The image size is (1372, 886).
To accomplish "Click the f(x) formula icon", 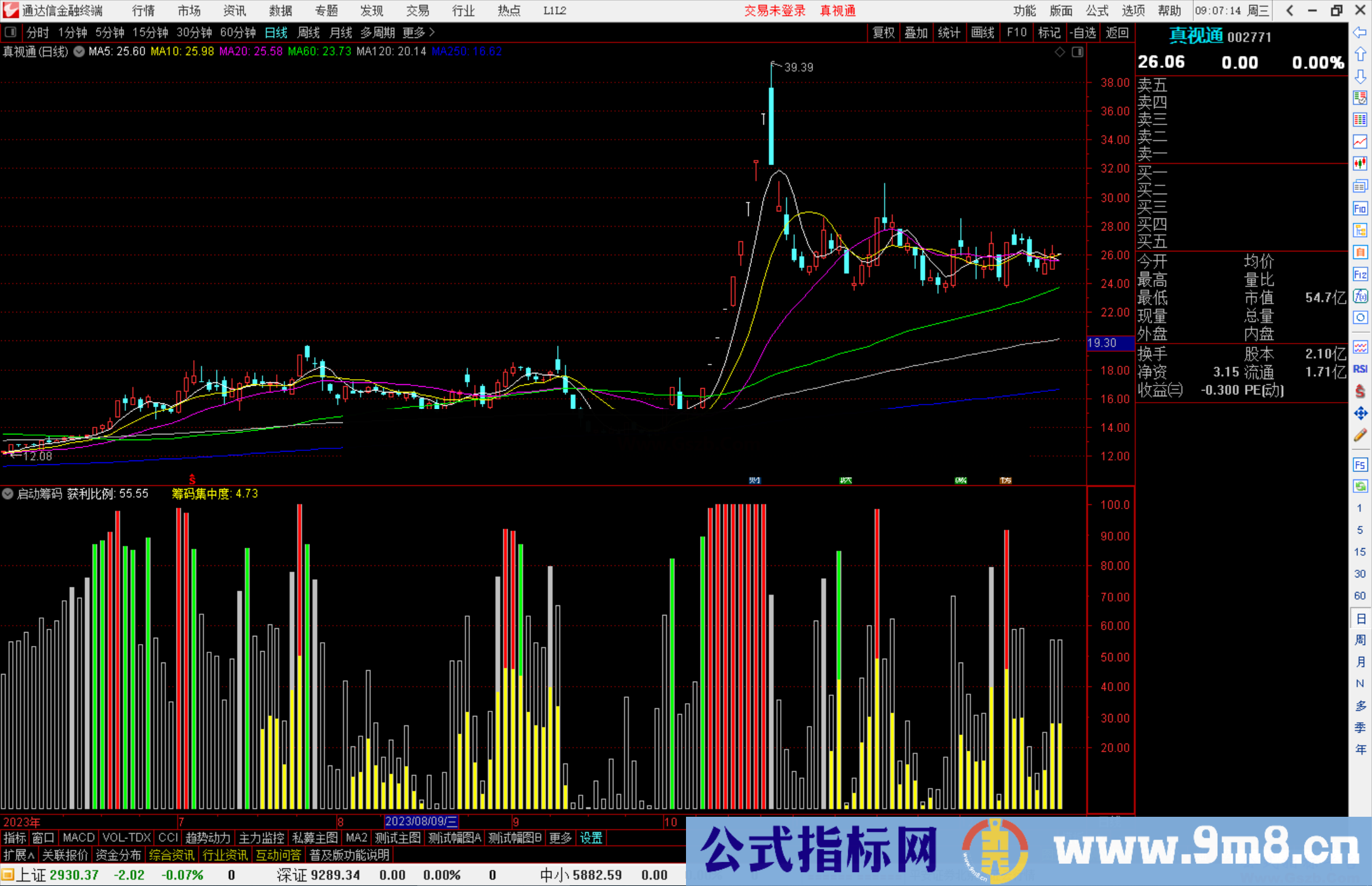I will pos(1360,296).
